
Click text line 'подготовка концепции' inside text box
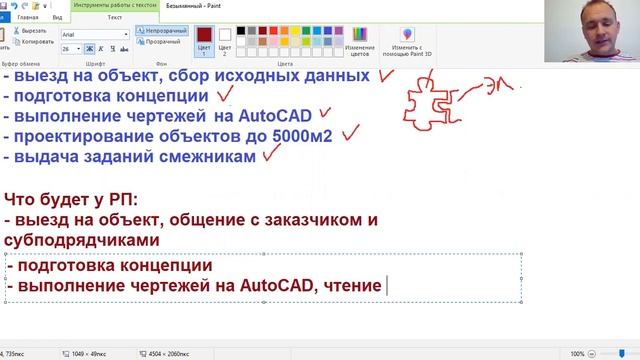point(110,266)
